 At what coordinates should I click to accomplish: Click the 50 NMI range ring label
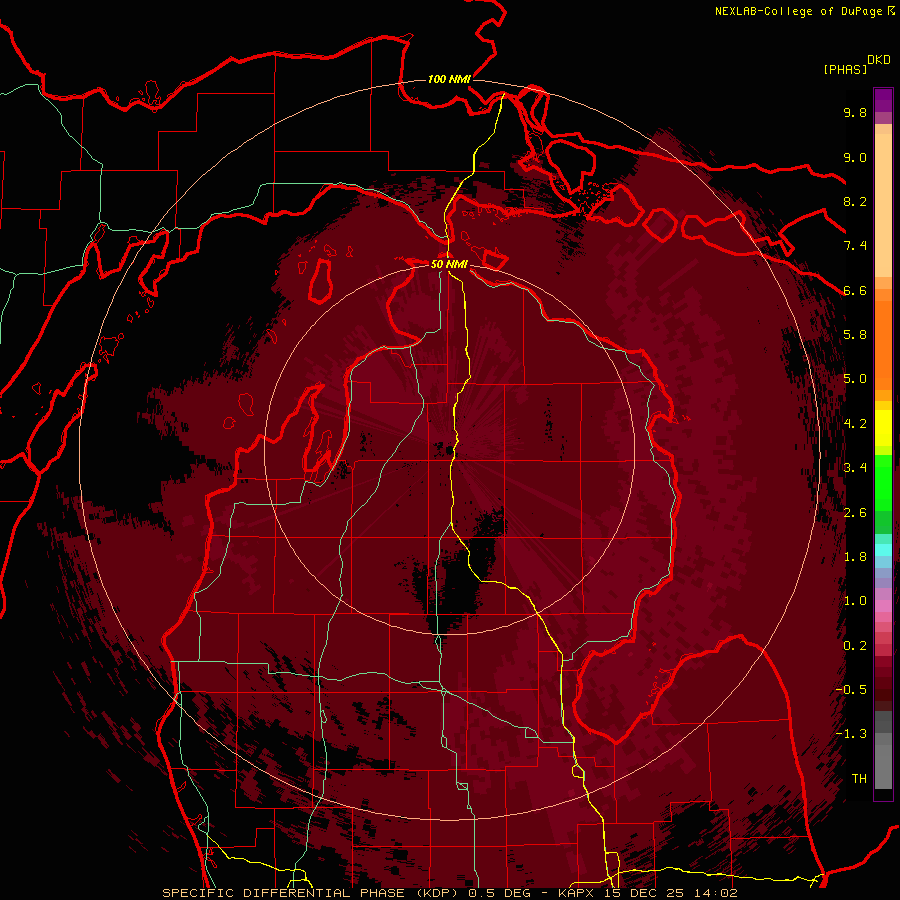pyautogui.click(x=449, y=264)
